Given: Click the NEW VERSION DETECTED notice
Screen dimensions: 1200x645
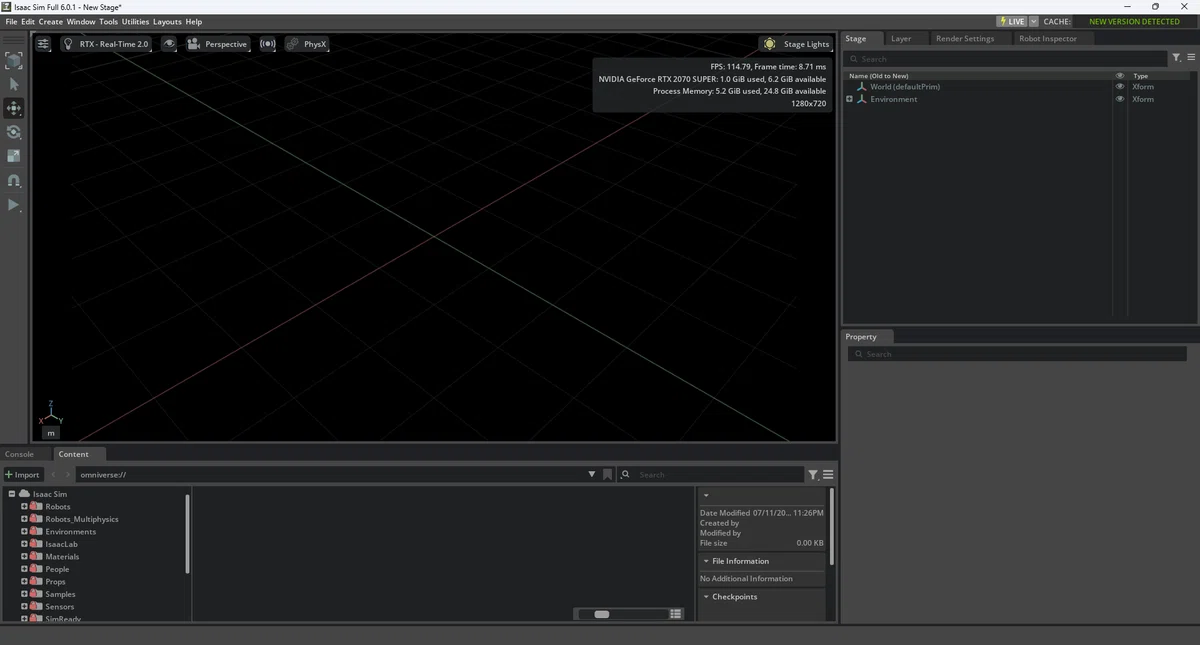Looking at the screenshot, I should pyautogui.click(x=1134, y=21).
